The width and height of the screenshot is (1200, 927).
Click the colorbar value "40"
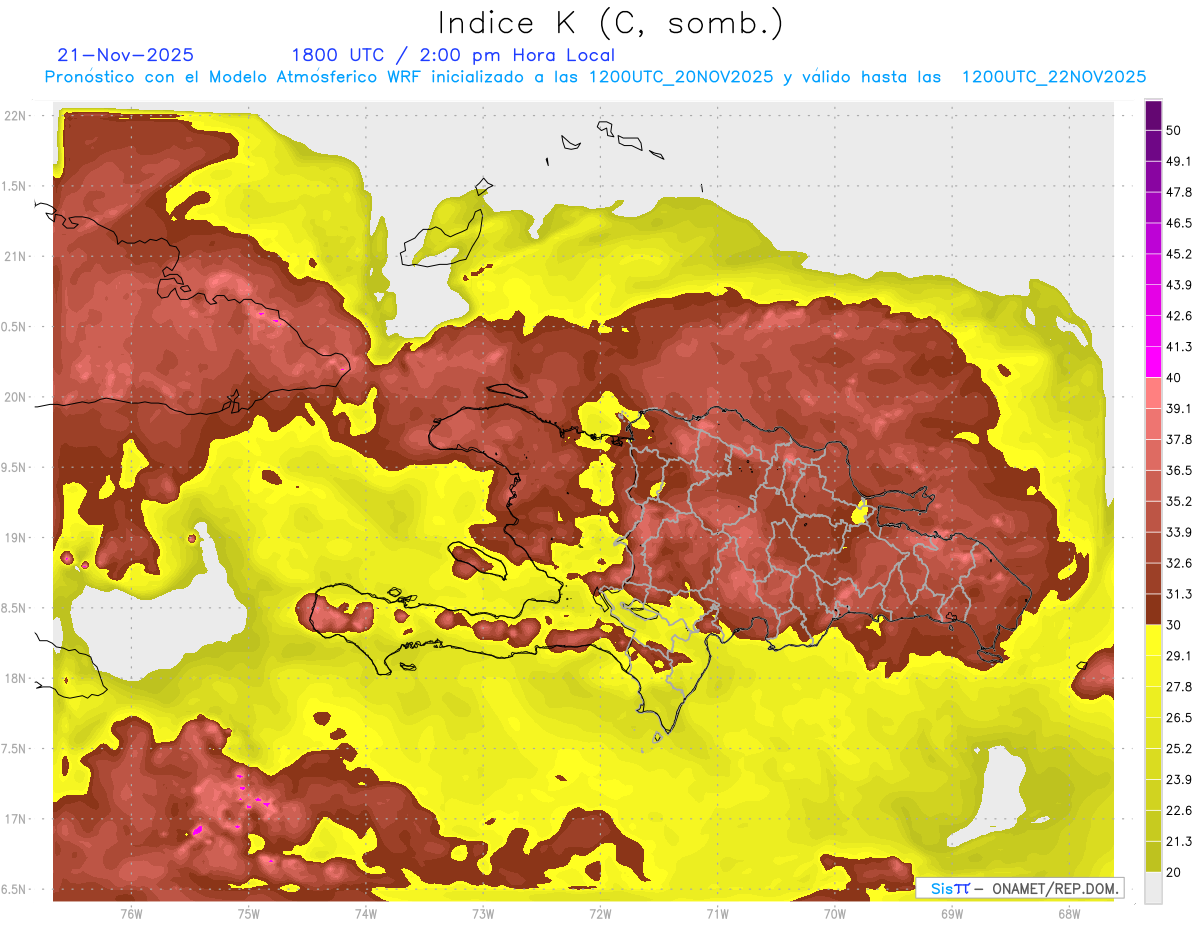pos(1175,378)
